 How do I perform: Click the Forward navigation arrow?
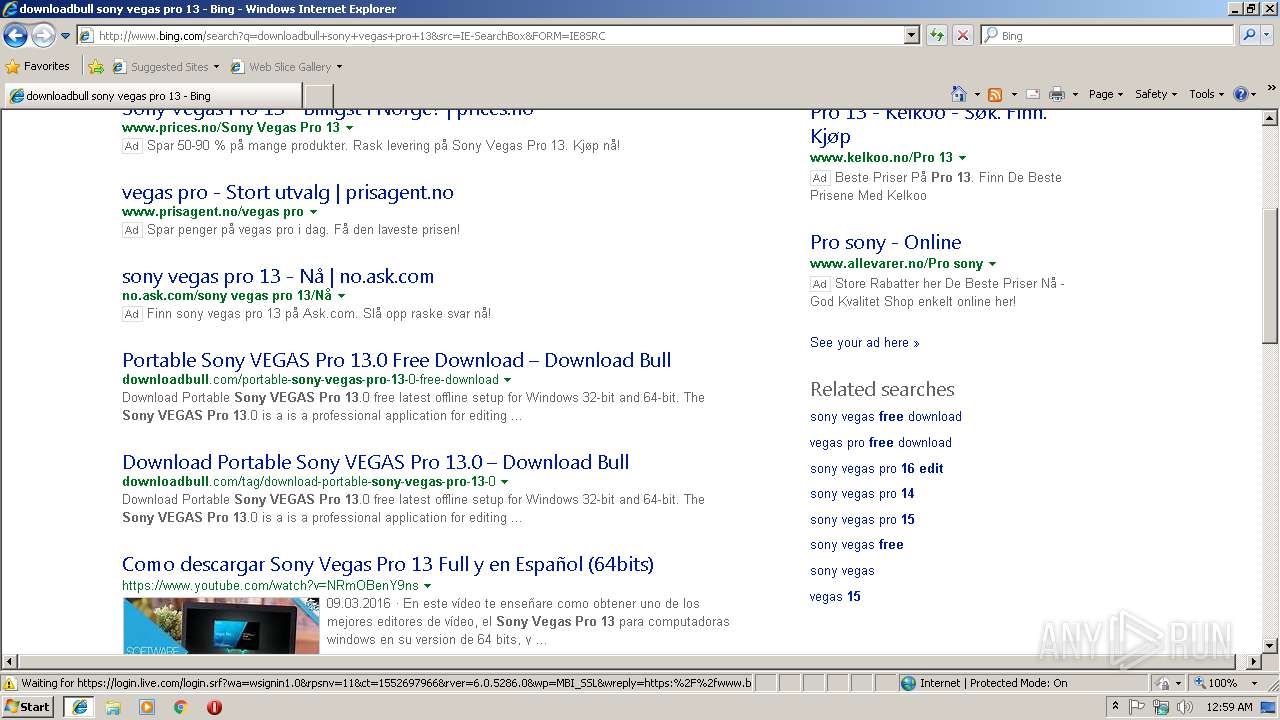click(43, 36)
